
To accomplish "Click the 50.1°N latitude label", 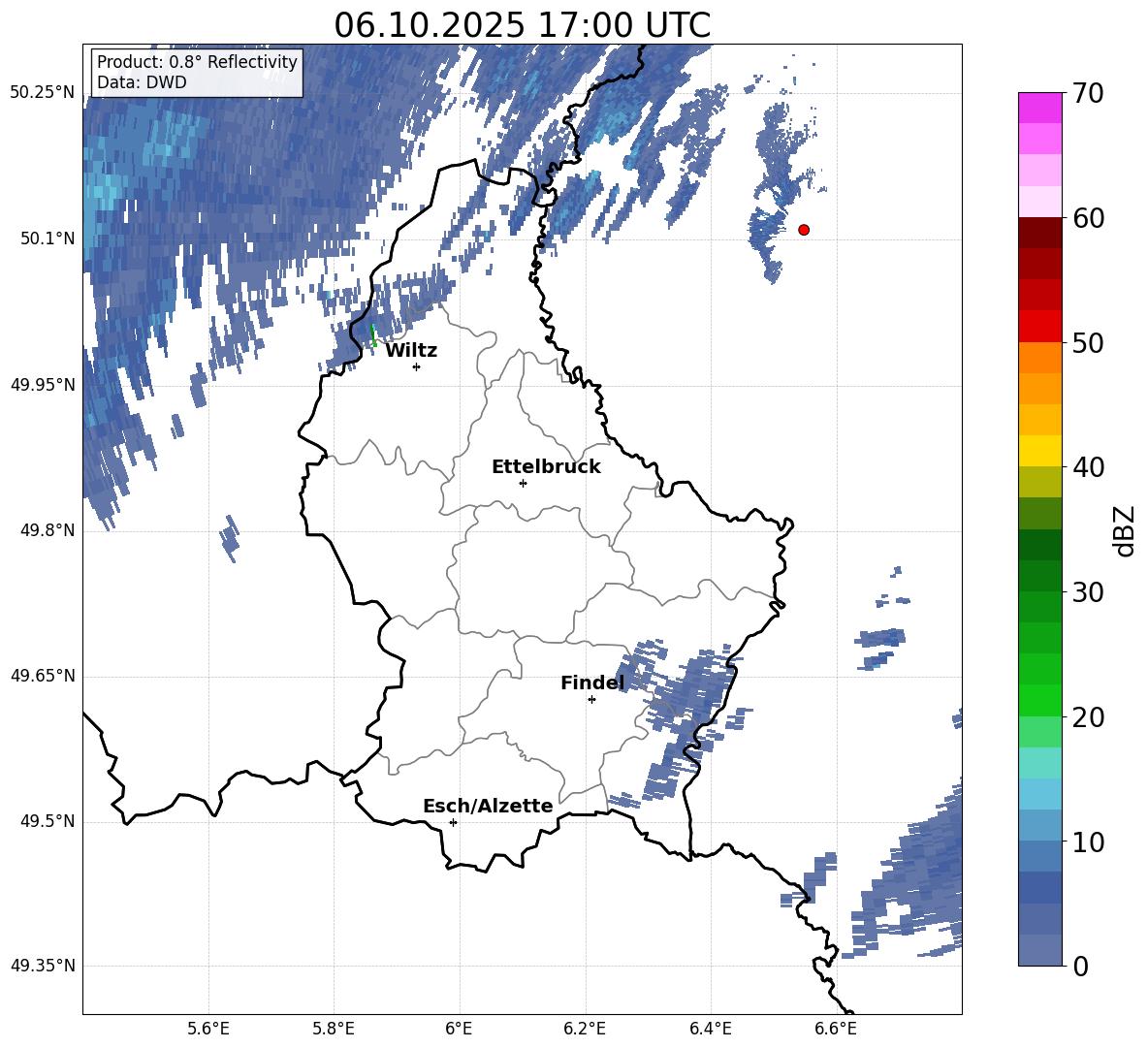I will (48, 238).
